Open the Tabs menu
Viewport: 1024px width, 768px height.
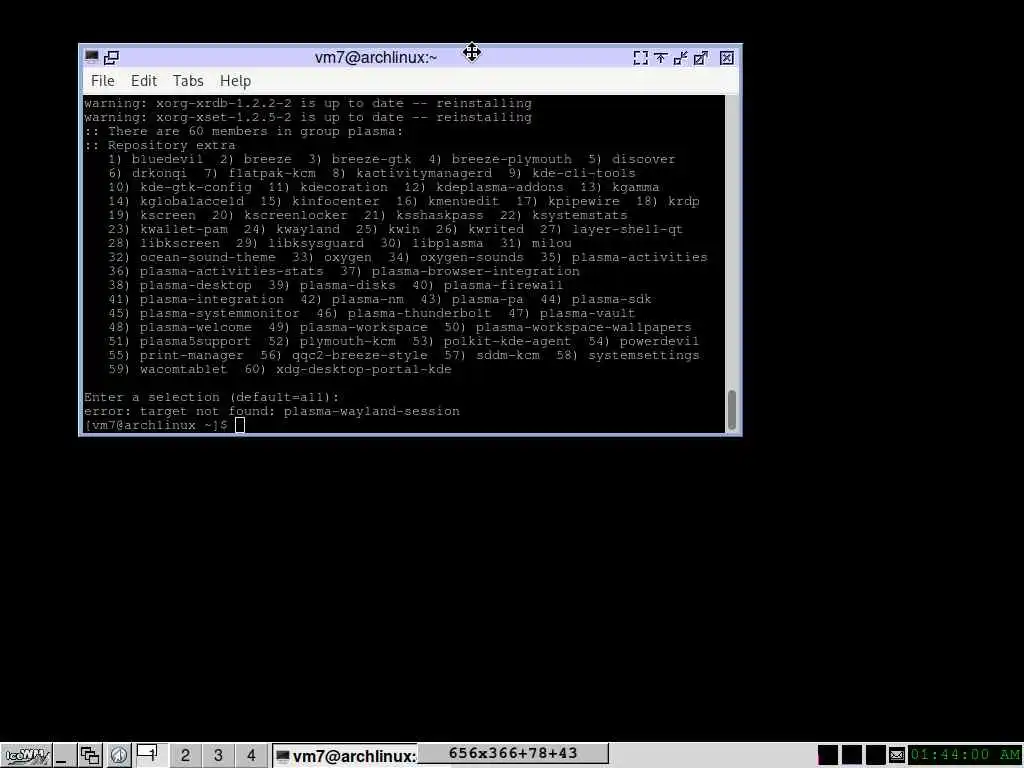click(x=188, y=81)
